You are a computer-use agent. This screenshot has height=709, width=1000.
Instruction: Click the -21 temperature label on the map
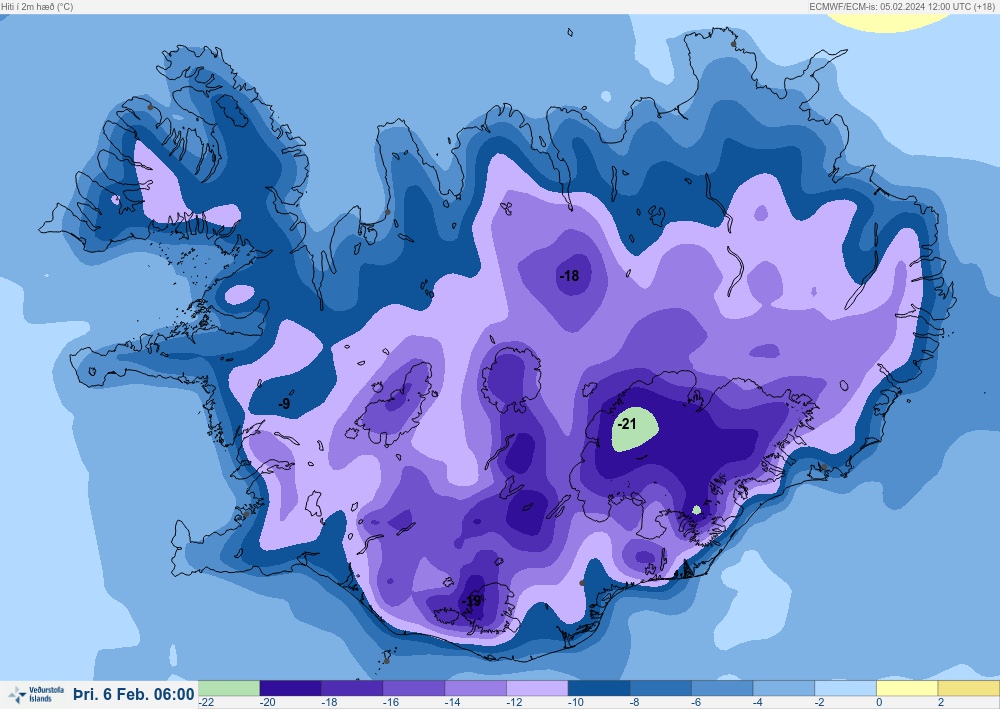click(x=628, y=424)
